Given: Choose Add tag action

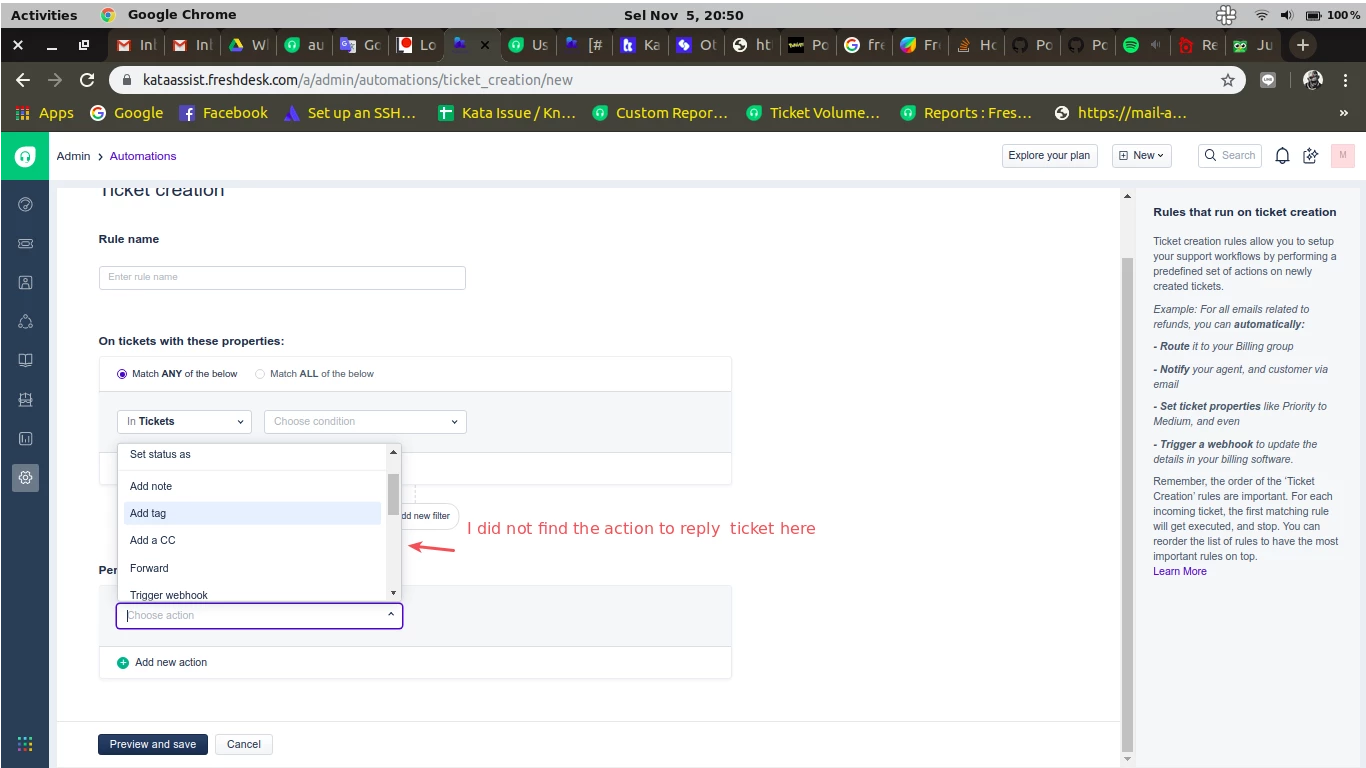Looking at the screenshot, I should [x=253, y=513].
